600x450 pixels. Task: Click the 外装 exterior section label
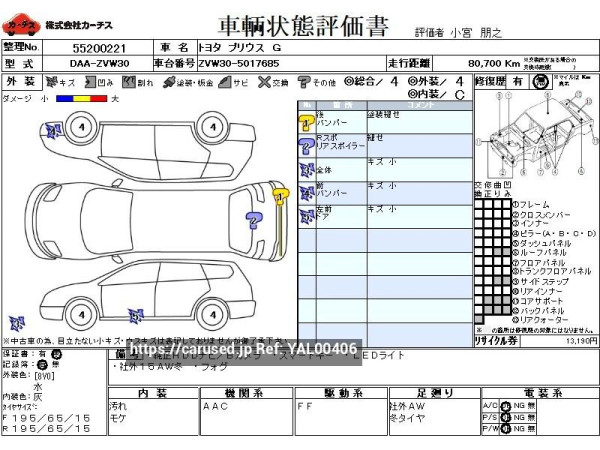coord(20,82)
